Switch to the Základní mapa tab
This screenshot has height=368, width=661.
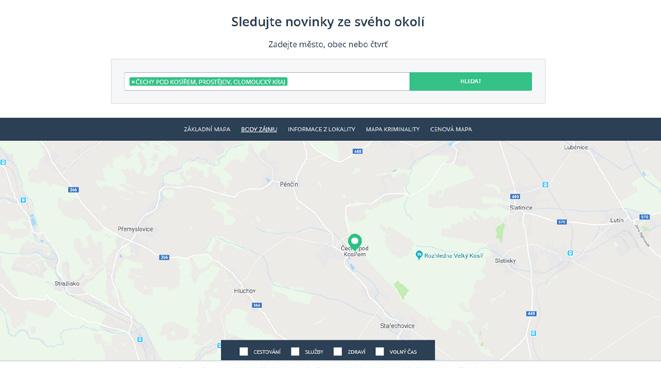point(207,129)
